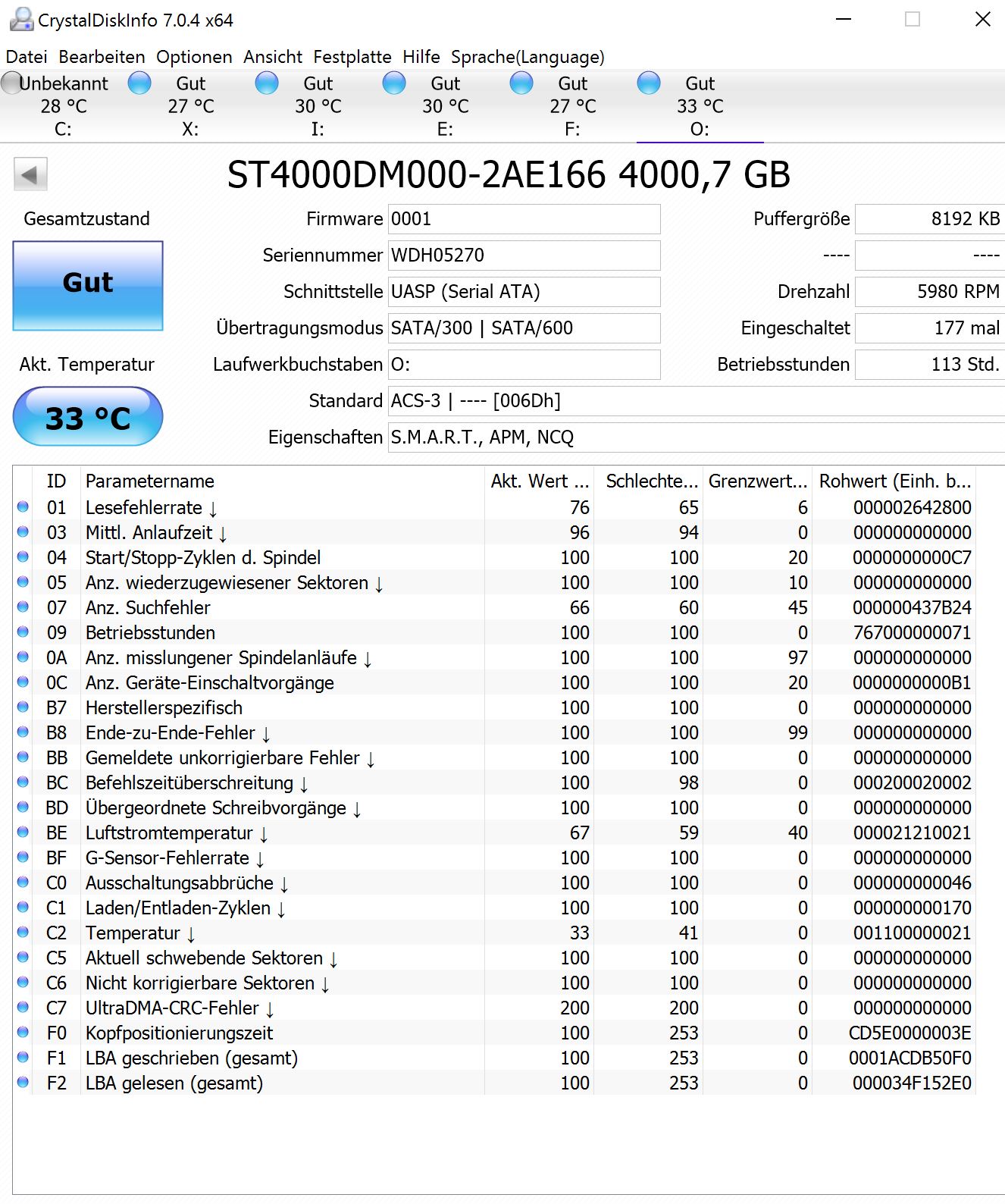The width and height of the screenshot is (1005, 1204).
Task: Click the disk title ST4000DM000-2AE166 4000,7 GB
Action: click(509, 174)
